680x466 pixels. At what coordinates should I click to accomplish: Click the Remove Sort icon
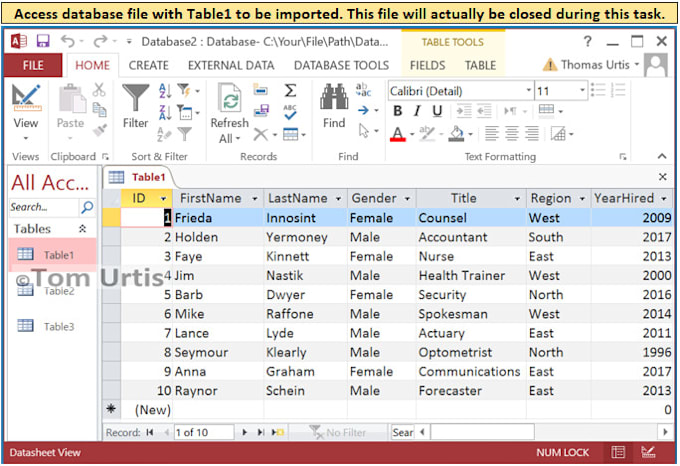[164, 134]
